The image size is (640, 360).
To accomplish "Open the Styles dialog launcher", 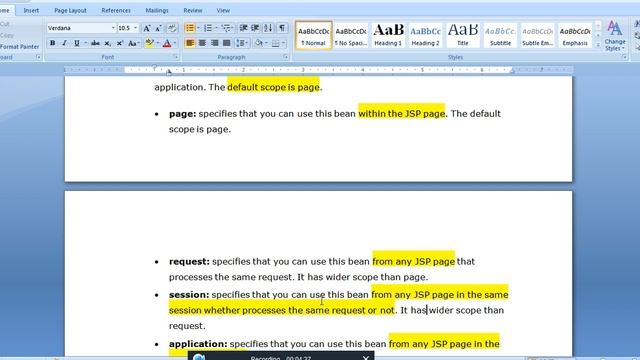I will [624, 57].
